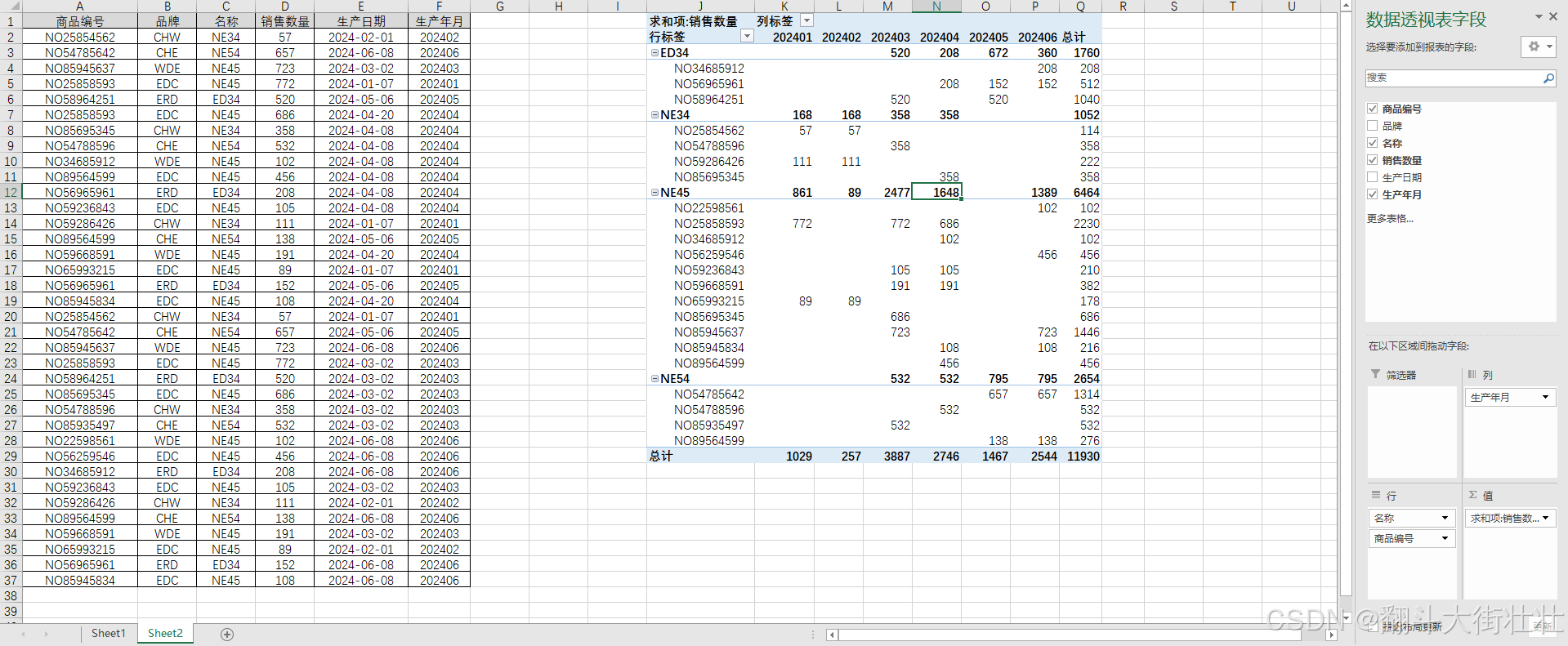The width and height of the screenshot is (1568, 646).
Task: Uncheck the 销售数量 field checkbox
Action: pyautogui.click(x=1373, y=160)
